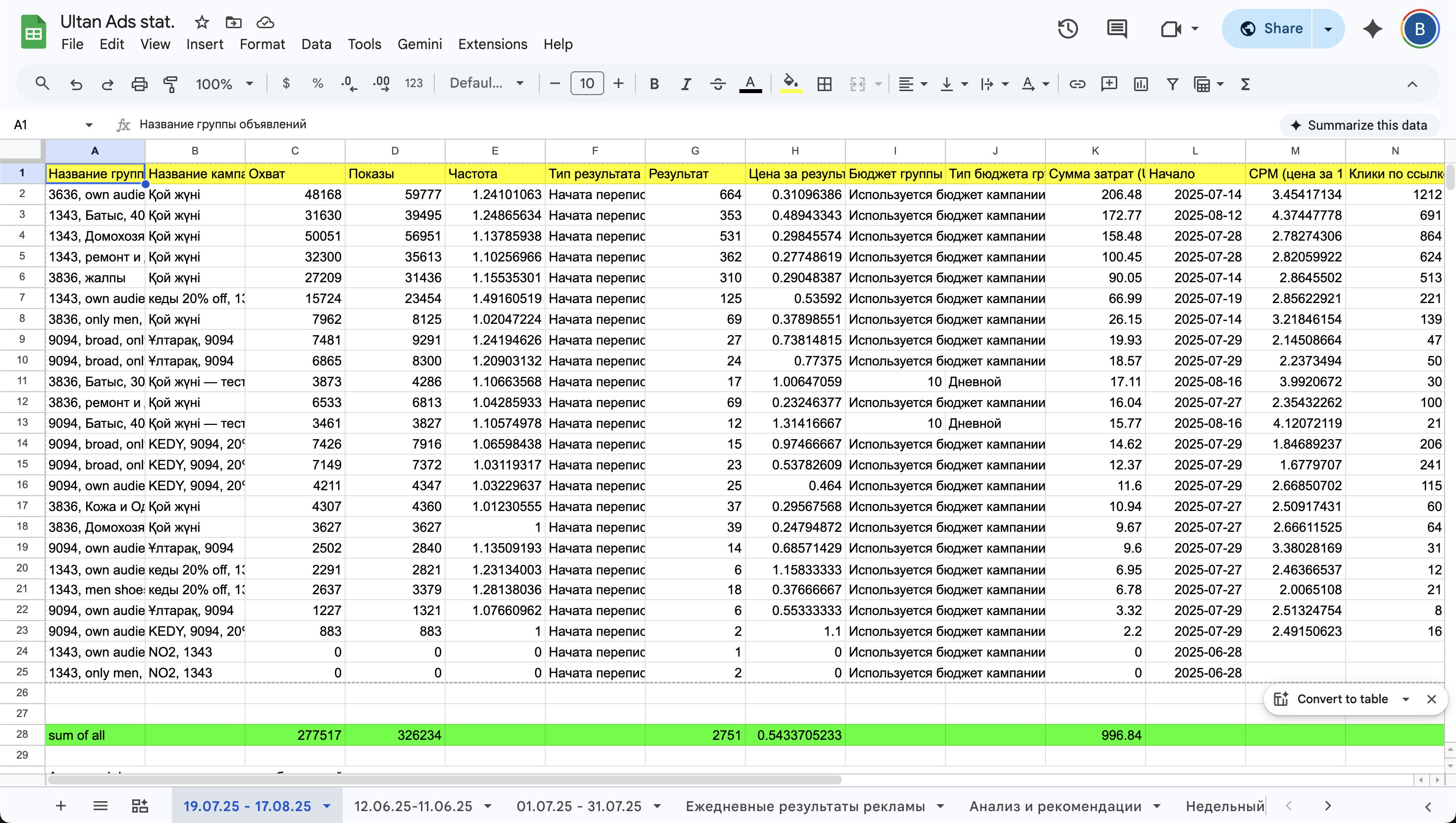
Task: Open version history clock icon
Action: [1068, 29]
